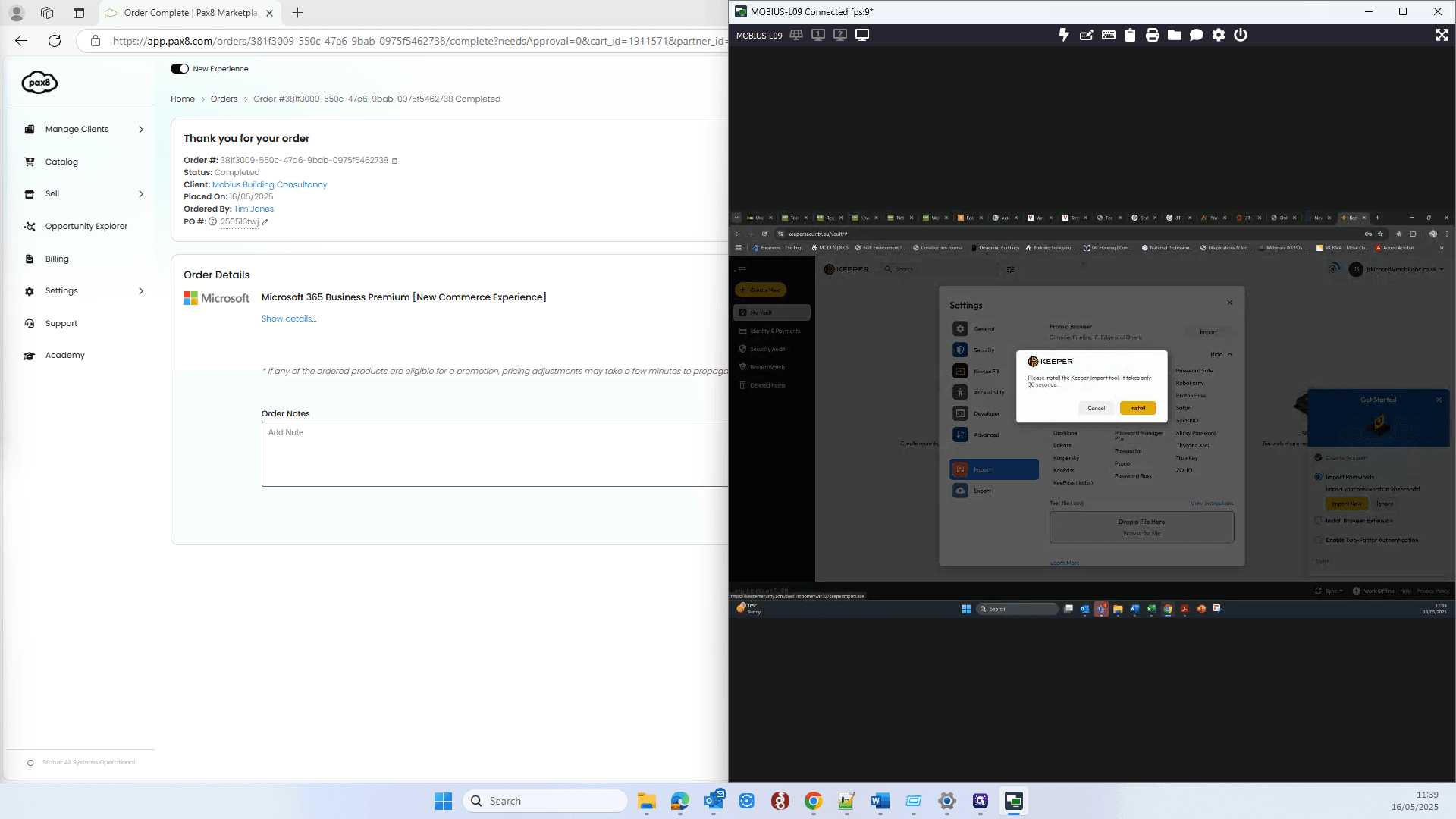
Task: Click the Home breadcrumb link
Action: [x=183, y=99]
